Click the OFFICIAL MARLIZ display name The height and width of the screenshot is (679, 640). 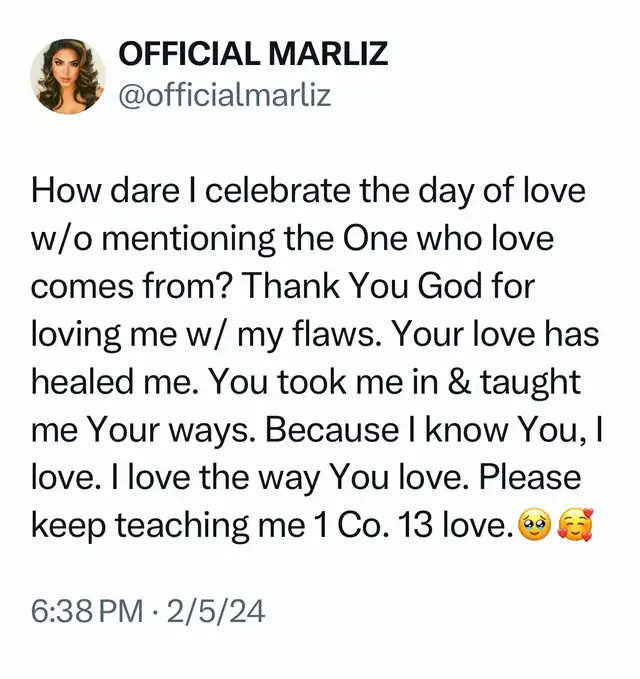tap(253, 54)
